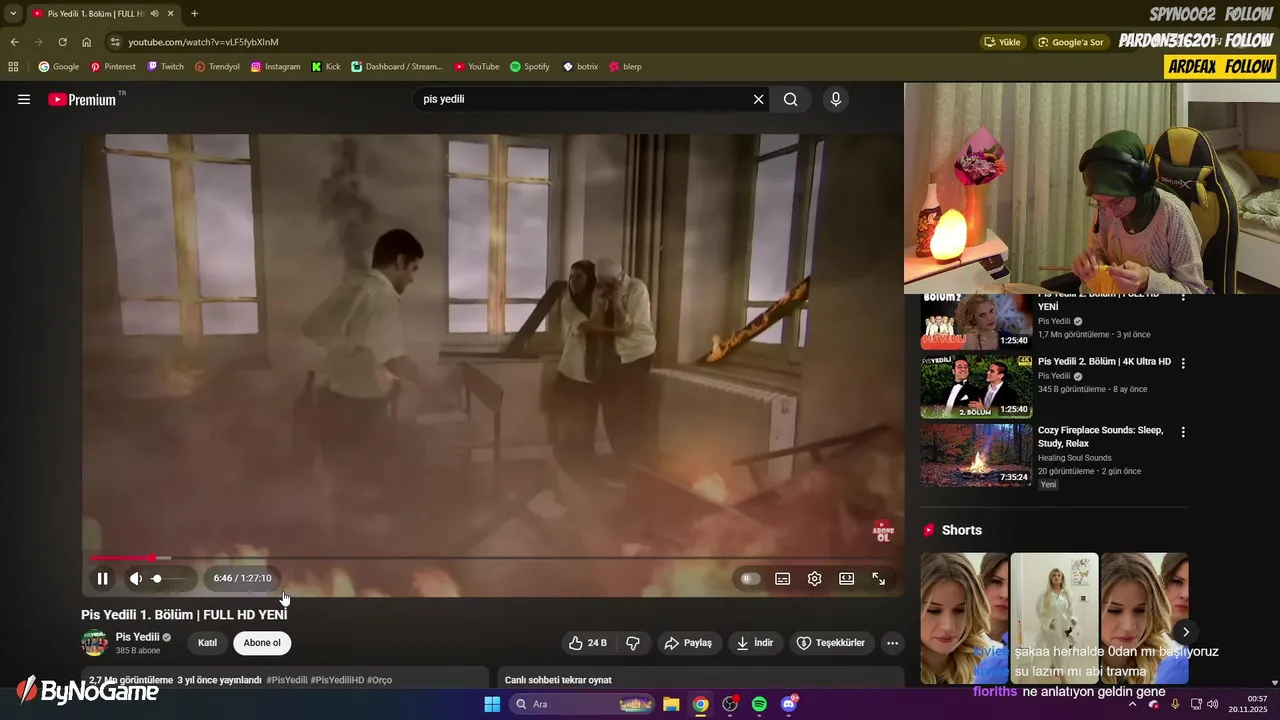Show hidden system tray icons chevron
This screenshot has width=1280, height=720.
[x=1132, y=704]
